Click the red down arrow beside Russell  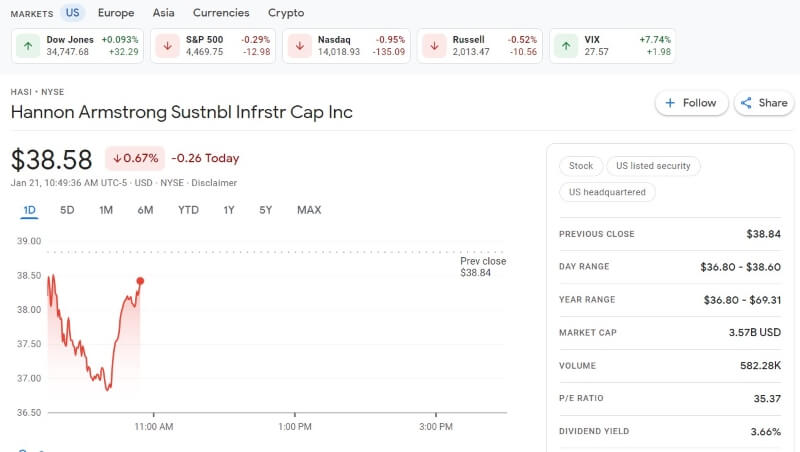coord(434,46)
